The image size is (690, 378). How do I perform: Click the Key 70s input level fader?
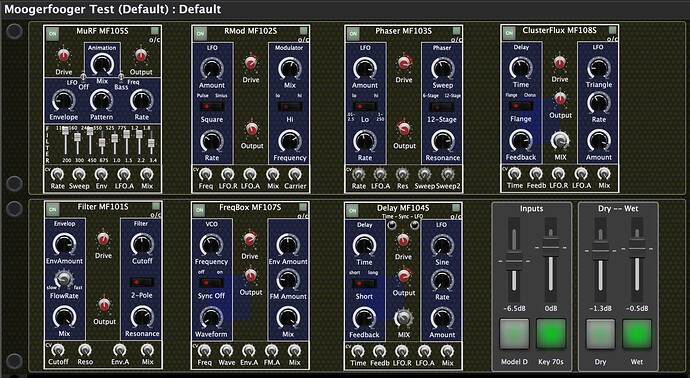point(551,248)
